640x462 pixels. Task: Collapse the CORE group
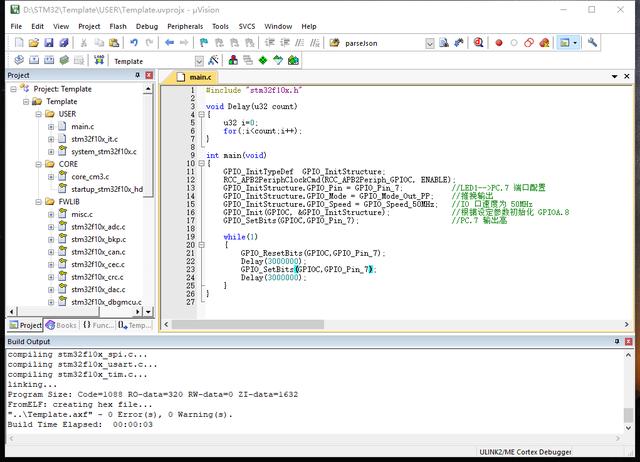point(38,164)
